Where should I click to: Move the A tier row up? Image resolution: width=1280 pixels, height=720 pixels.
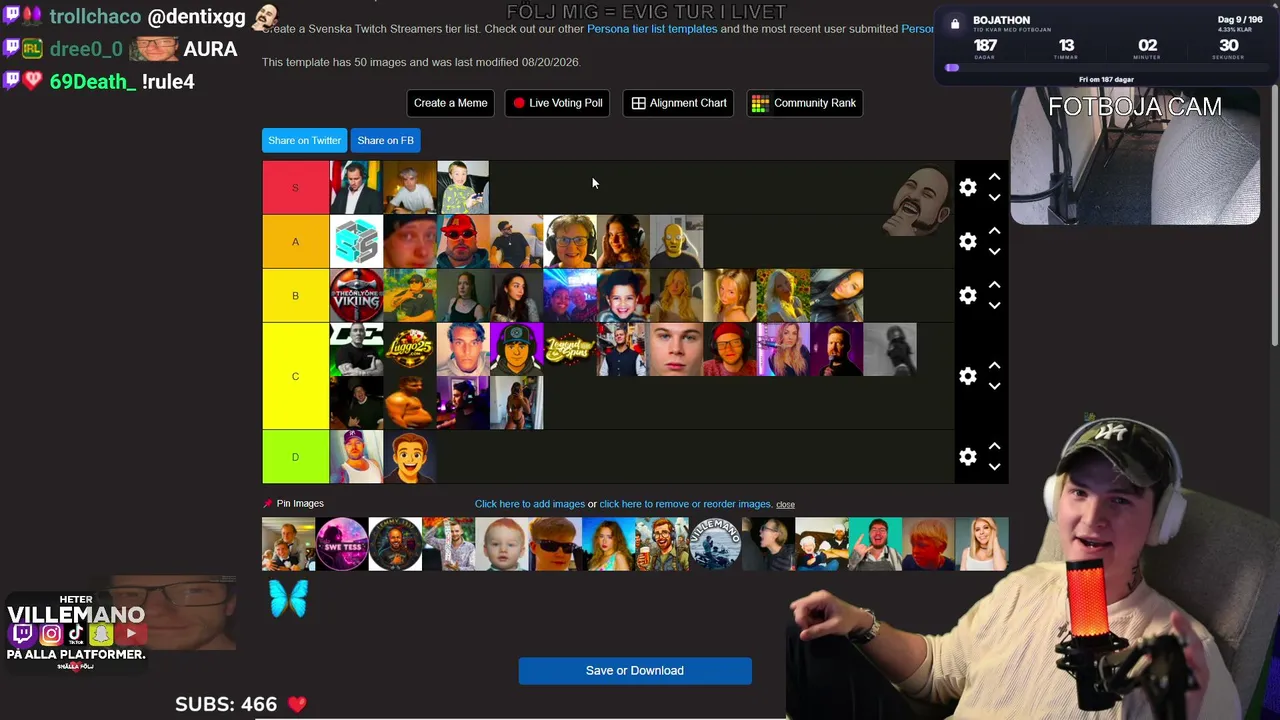click(x=994, y=231)
